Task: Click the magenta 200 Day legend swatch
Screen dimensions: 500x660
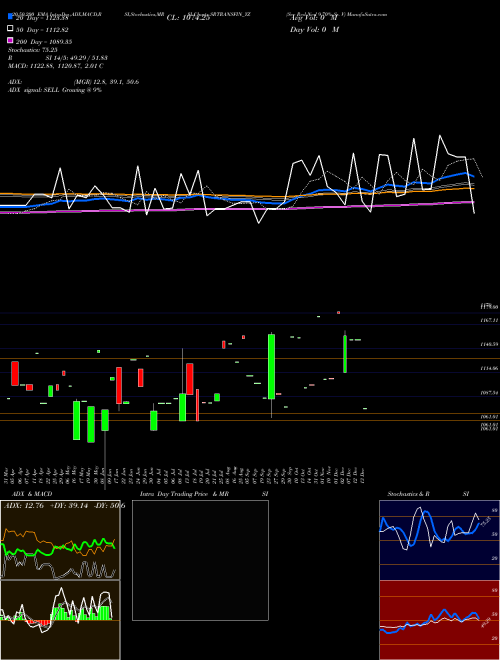Action: [10, 40]
